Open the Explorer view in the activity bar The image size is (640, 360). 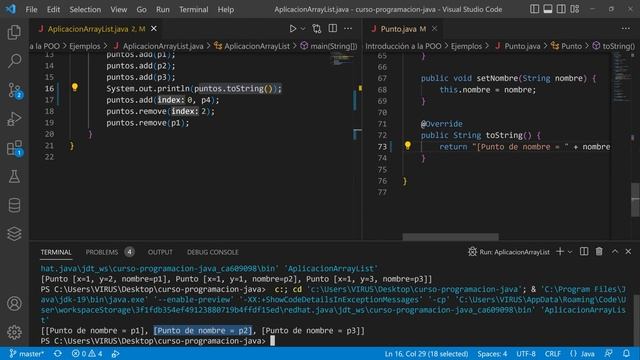pos(14,32)
